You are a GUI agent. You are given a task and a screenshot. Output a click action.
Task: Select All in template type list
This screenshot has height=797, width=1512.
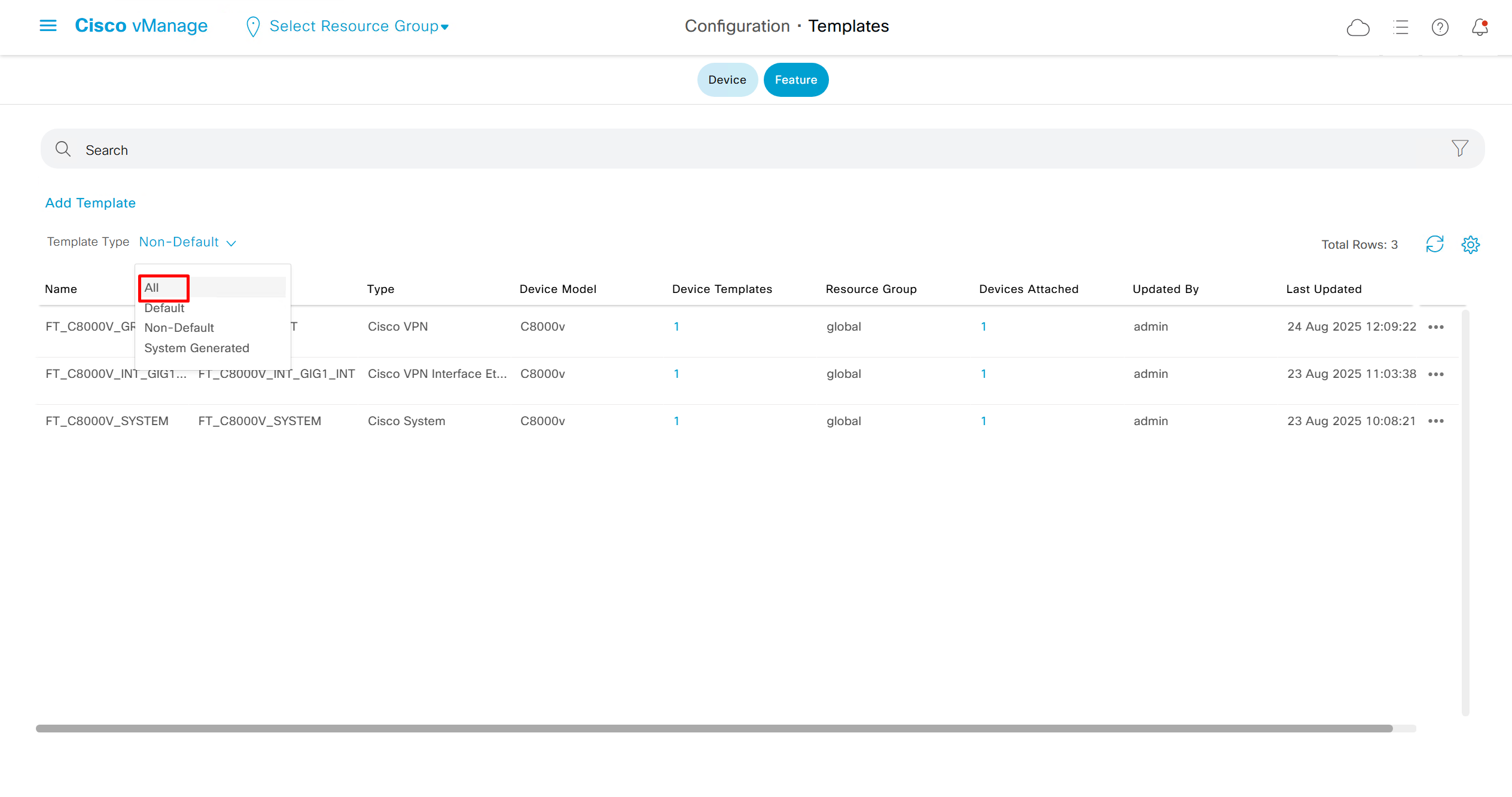[152, 288]
